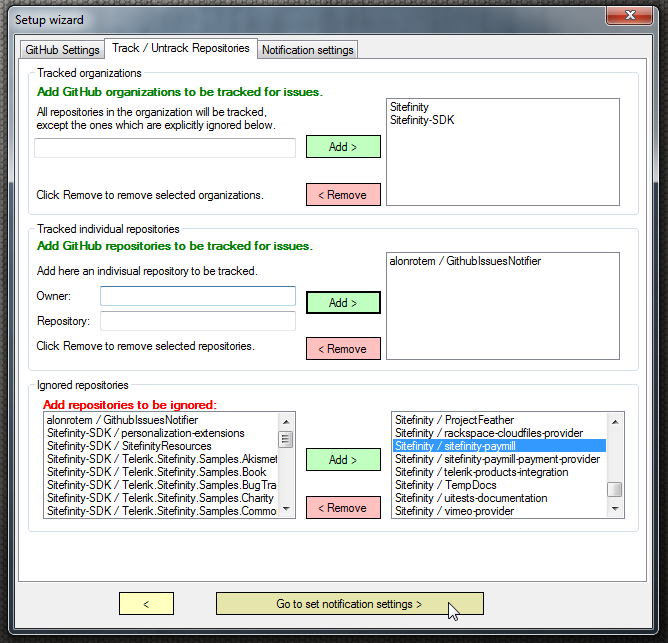668x643 pixels.
Task: Click down arrow of left ignore list scrollbar
Action: click(x=286, y=508)
